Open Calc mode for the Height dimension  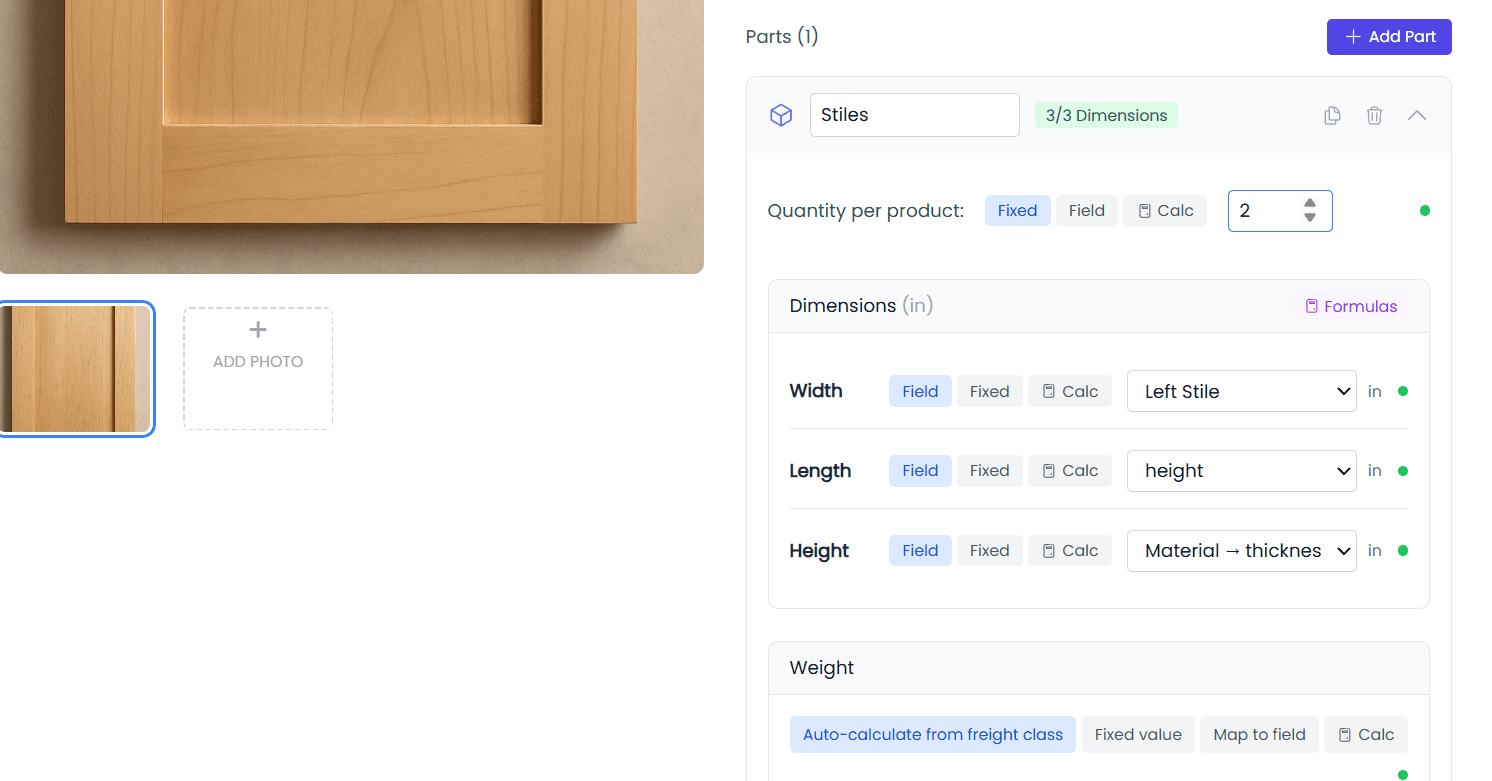1069,550
